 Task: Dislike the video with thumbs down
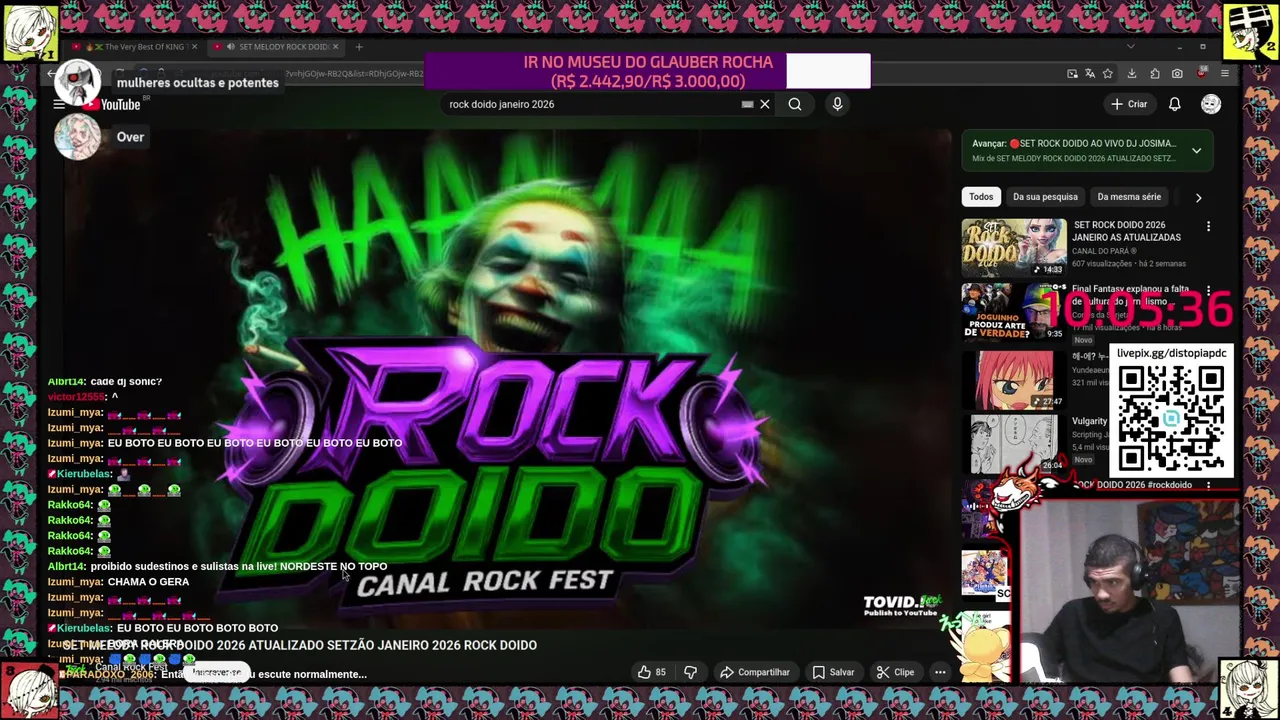point(690,672)
